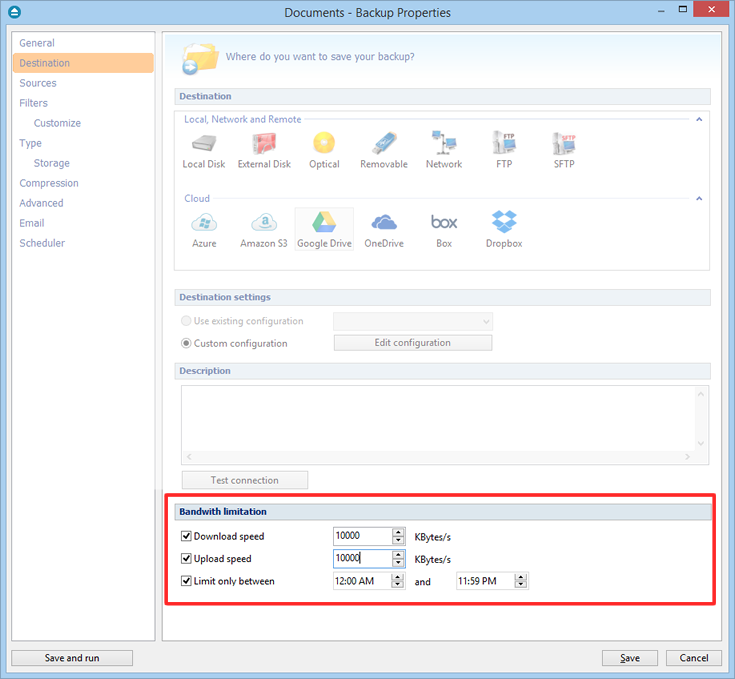Click Save and run

(72, 658)
